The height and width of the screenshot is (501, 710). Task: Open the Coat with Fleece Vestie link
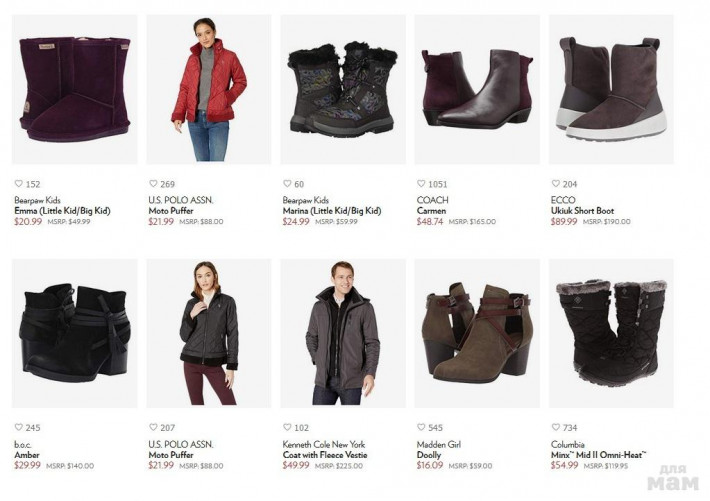tap(325, 455)
